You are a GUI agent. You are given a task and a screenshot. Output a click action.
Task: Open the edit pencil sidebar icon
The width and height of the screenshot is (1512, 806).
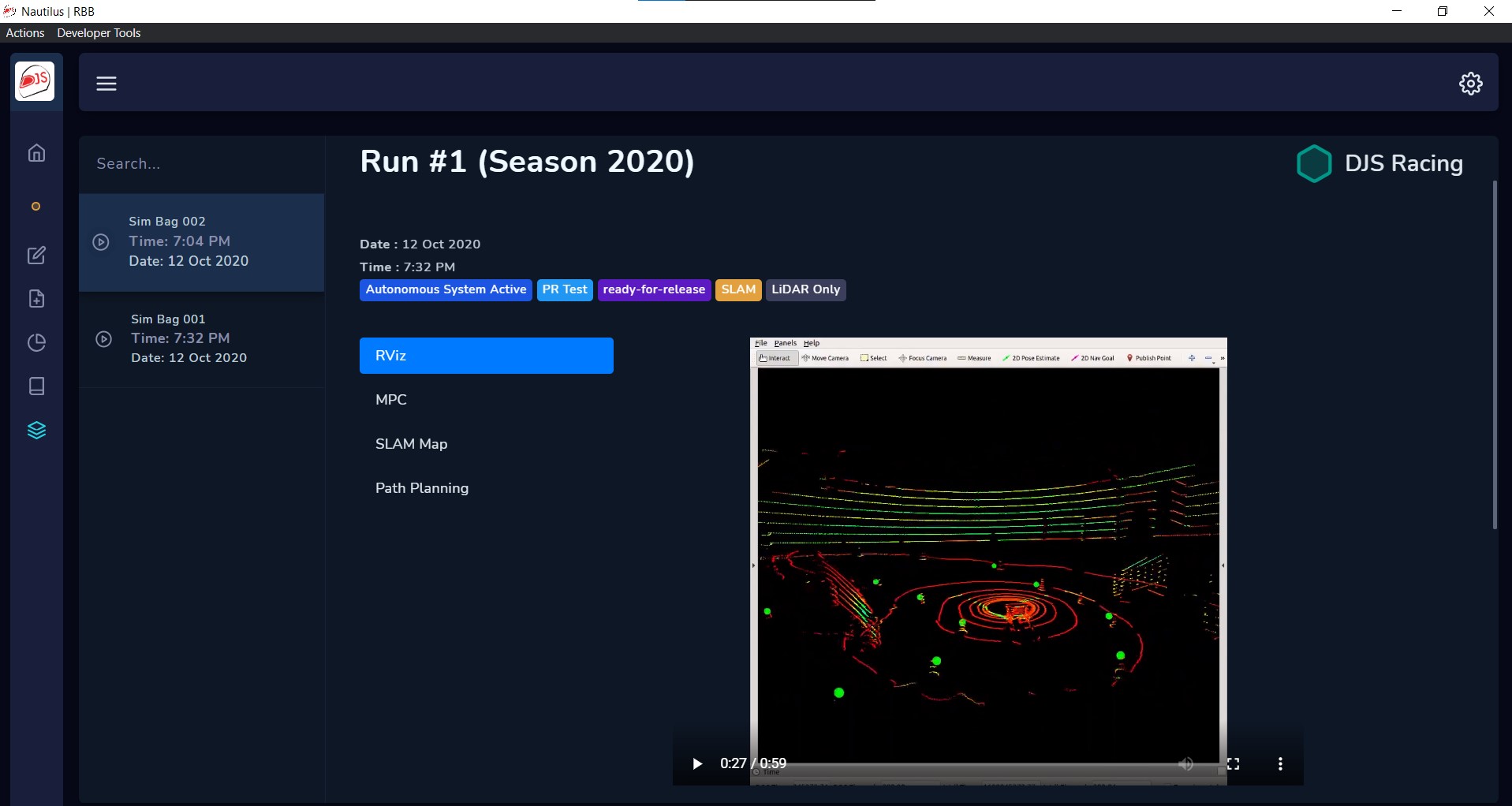pyautogui.click(x=36, y=255)
